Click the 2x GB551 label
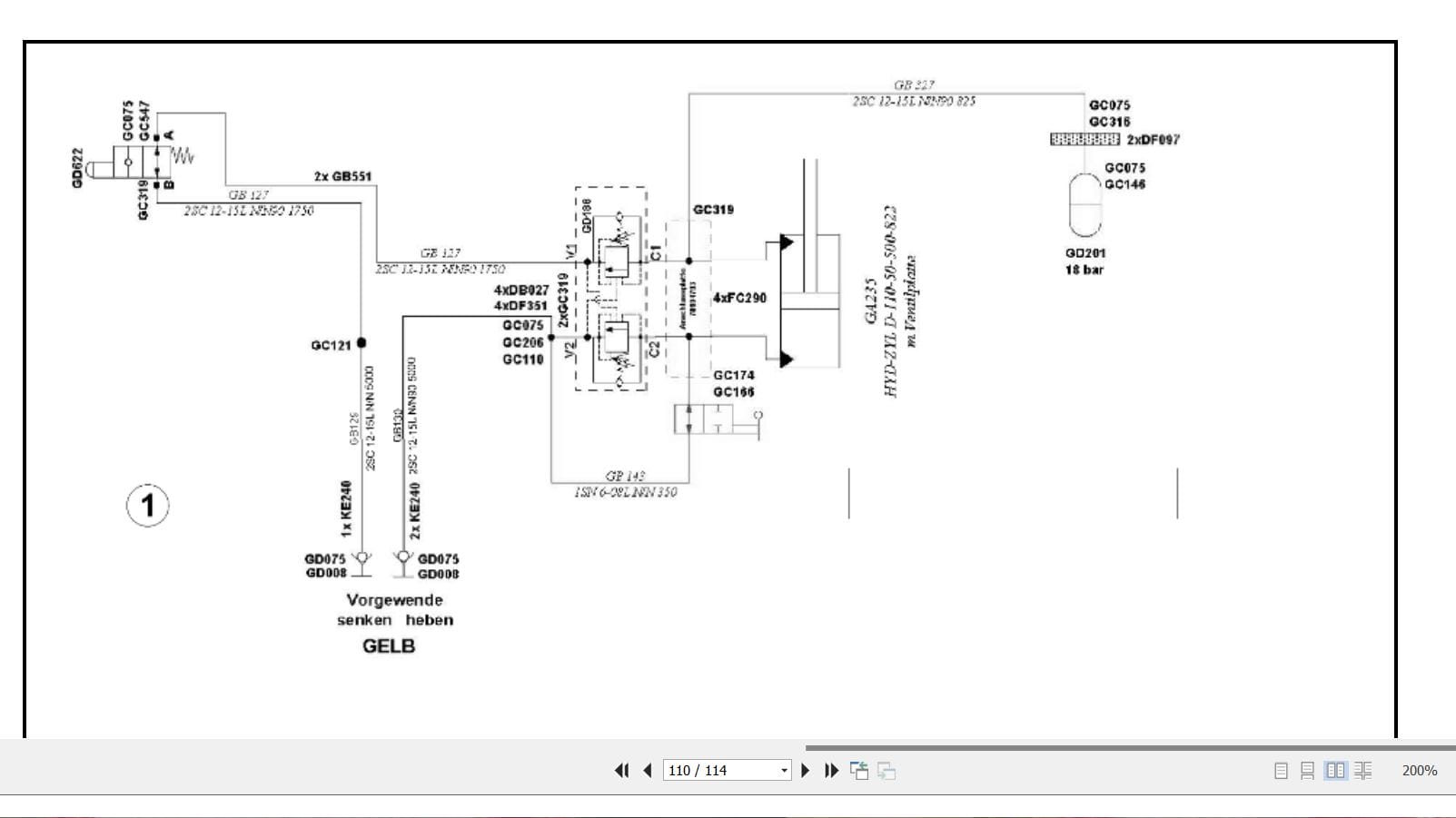 [342, 176]
